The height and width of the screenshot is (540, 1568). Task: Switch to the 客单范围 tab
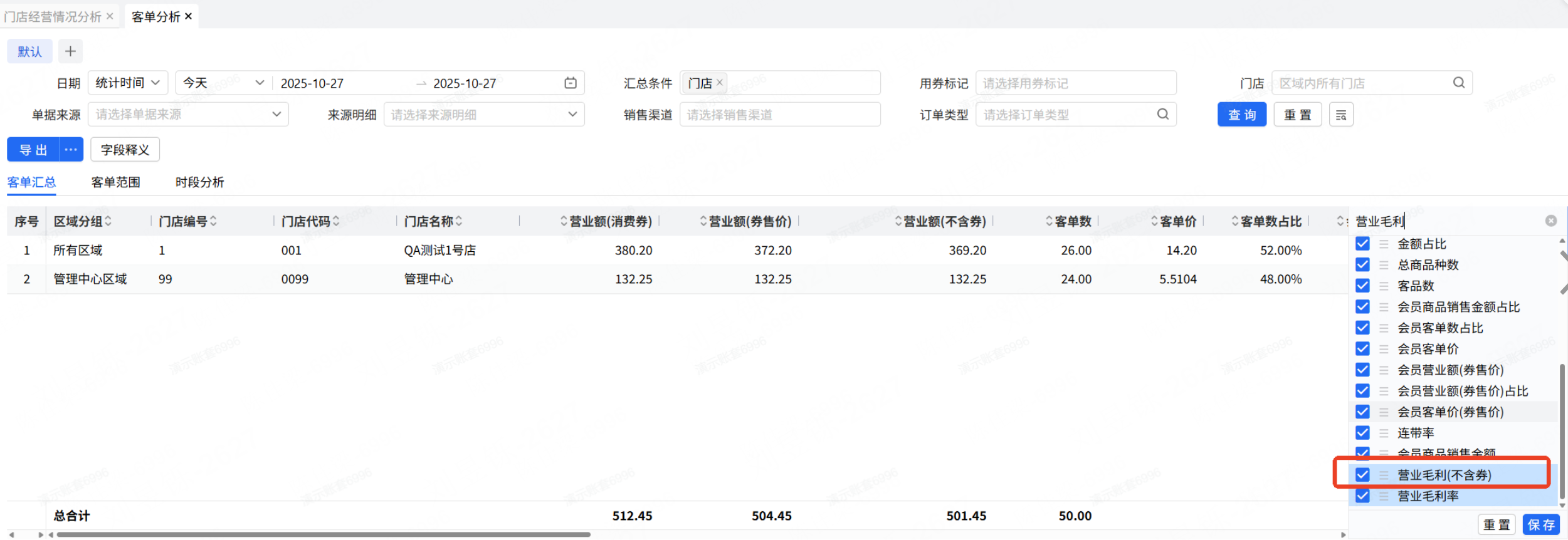[x=115, y=182]
